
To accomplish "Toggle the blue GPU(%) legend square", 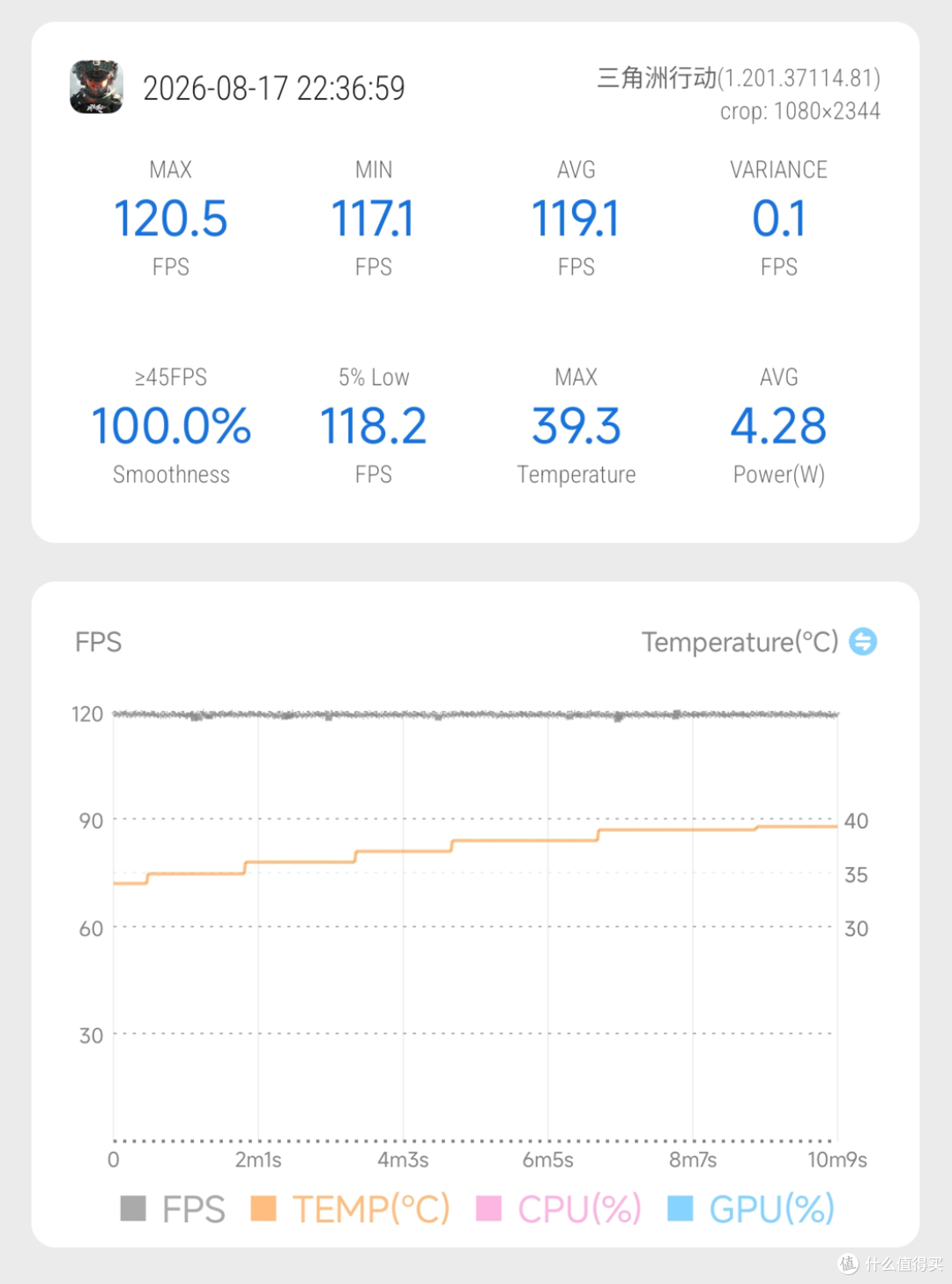I will (681, 1208).
